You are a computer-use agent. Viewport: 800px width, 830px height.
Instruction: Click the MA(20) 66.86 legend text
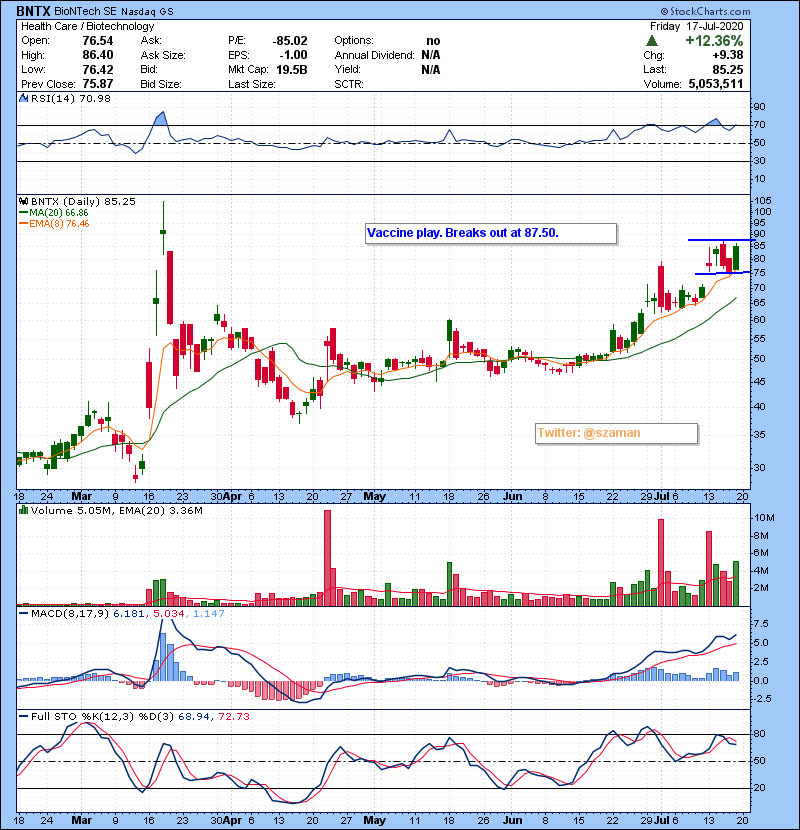pos(59,213)
